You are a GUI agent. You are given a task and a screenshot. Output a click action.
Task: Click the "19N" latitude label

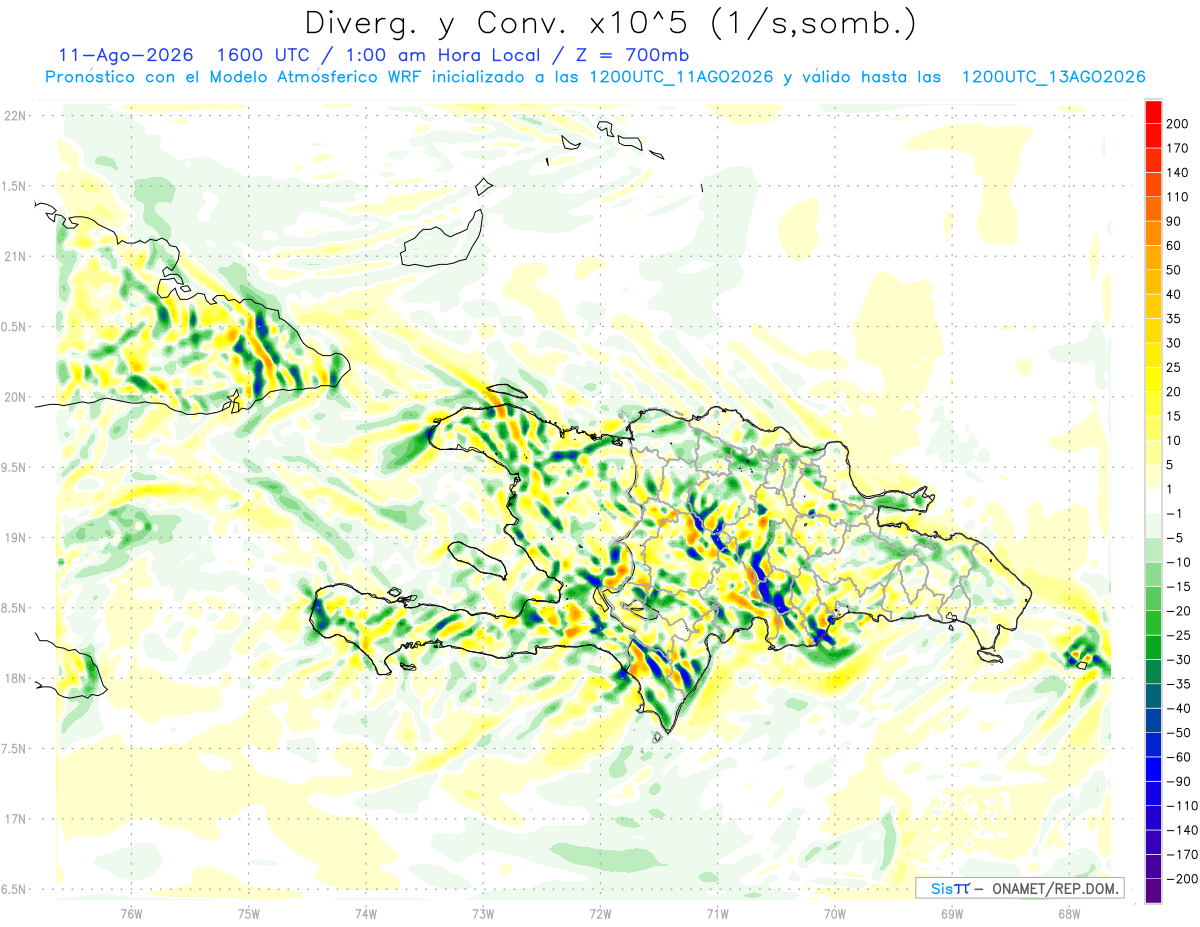point(14,538)
